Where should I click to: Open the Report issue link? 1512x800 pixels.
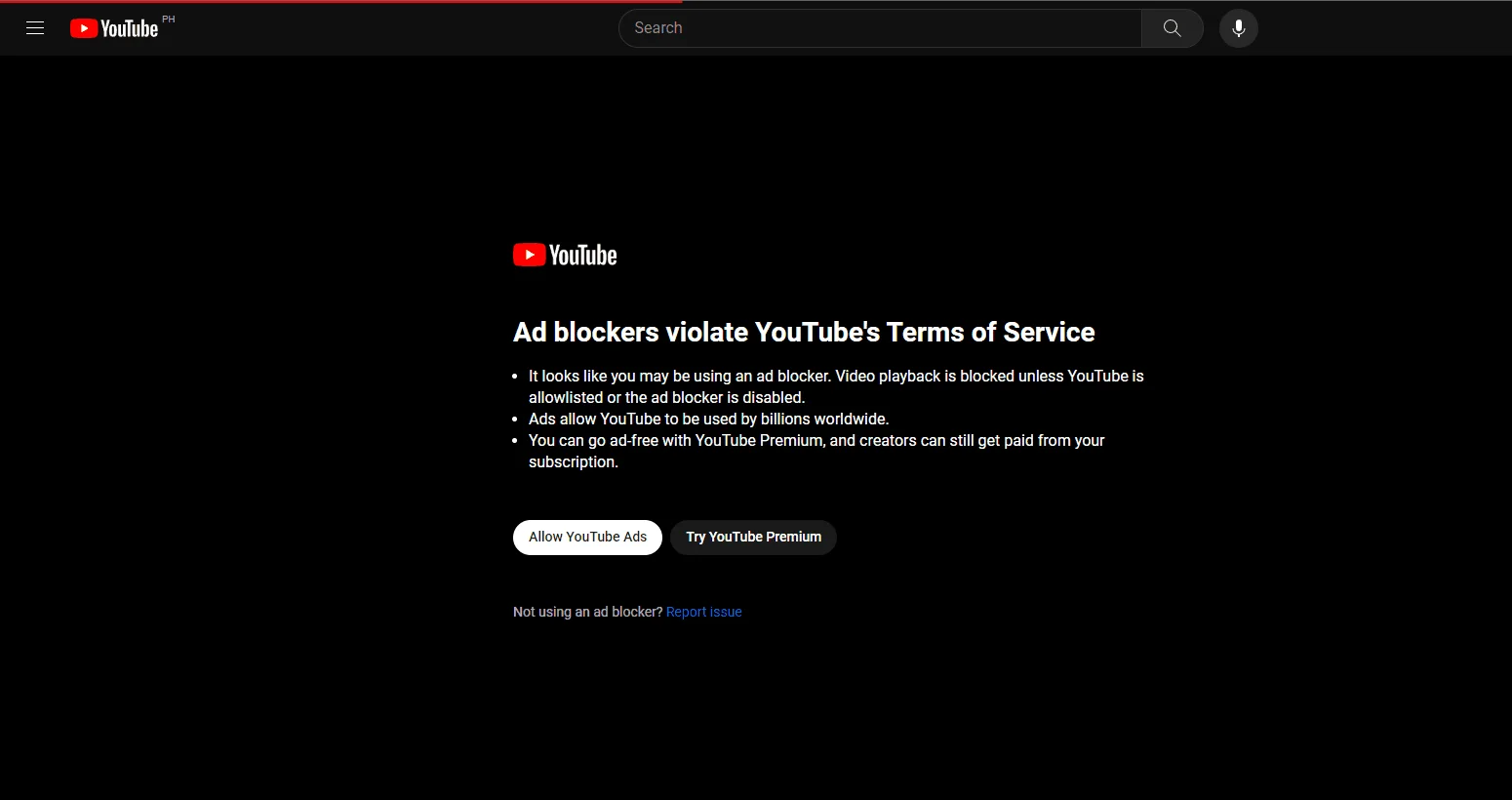(x=704, y=612)
